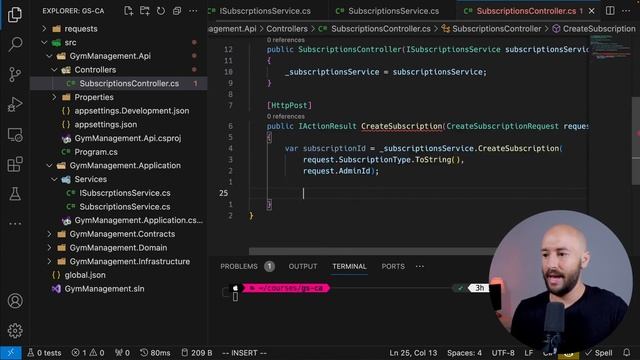This screenshot has height=360, width=640.
Task: Split the editor to the right
Action: point(610,11)
